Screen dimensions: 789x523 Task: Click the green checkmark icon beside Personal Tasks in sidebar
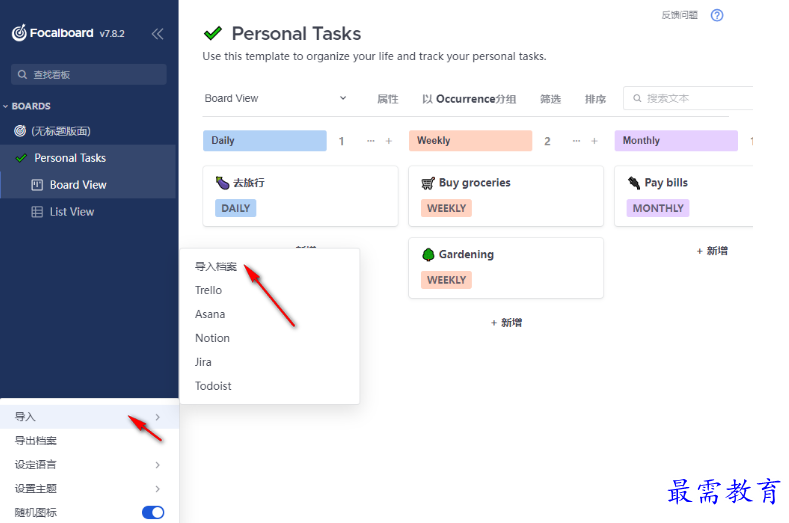(x=21, y=158)
